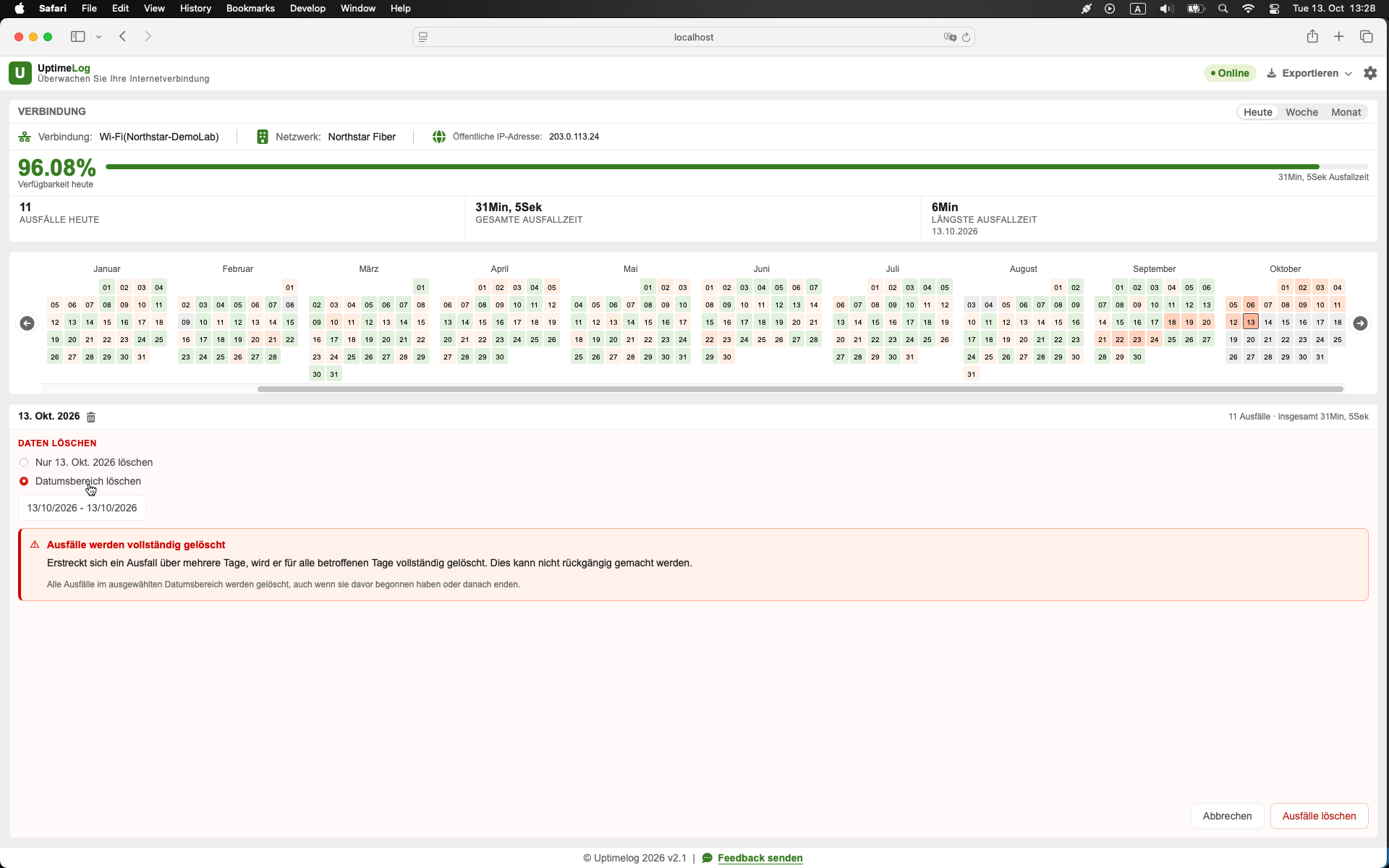Open the settings gear icon
This screenshot has width=1389, height=868.
[x=1370, y=73]
